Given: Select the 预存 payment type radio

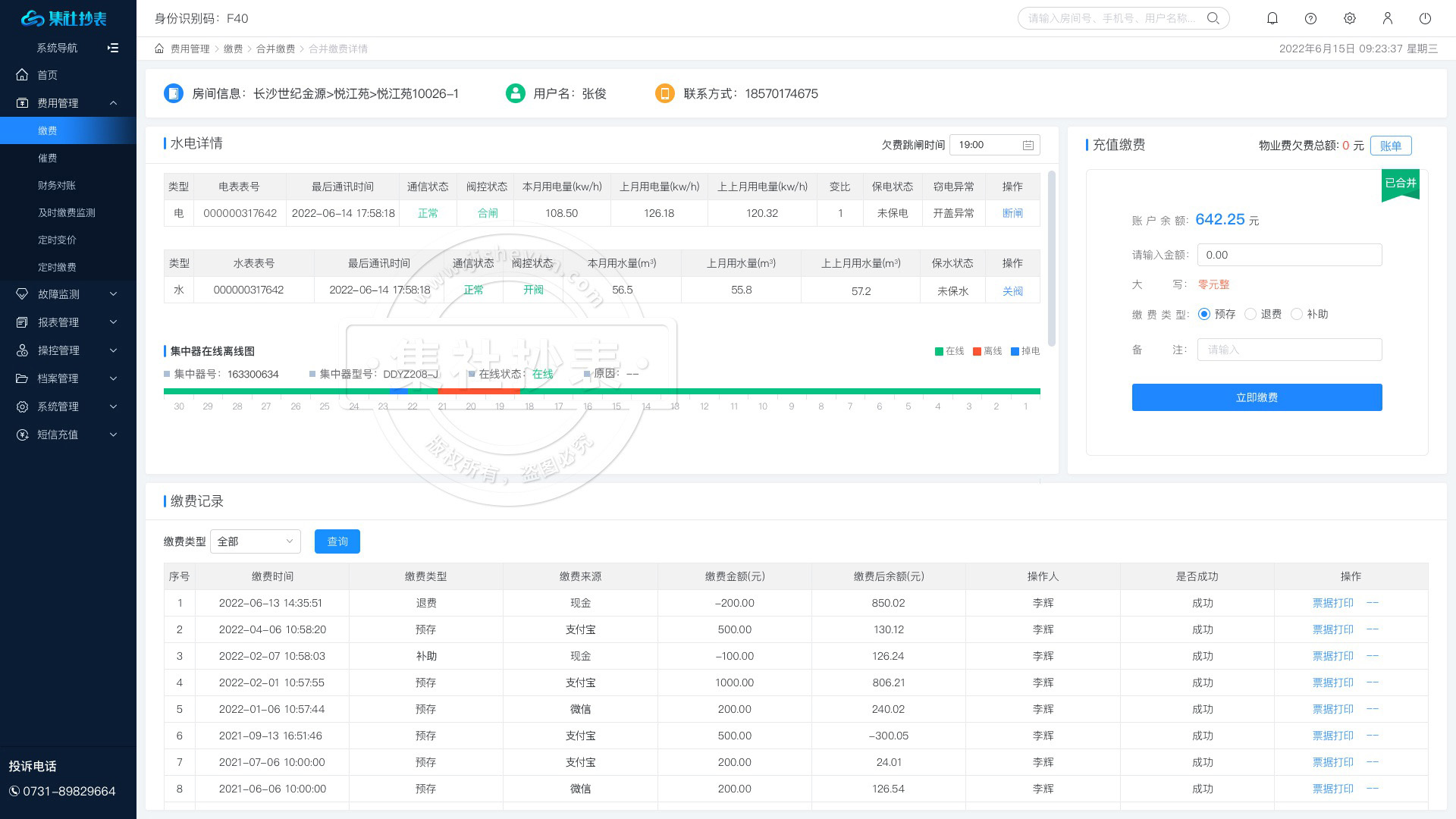Looking at the screenshot, I should click(x=1204, y=314).
